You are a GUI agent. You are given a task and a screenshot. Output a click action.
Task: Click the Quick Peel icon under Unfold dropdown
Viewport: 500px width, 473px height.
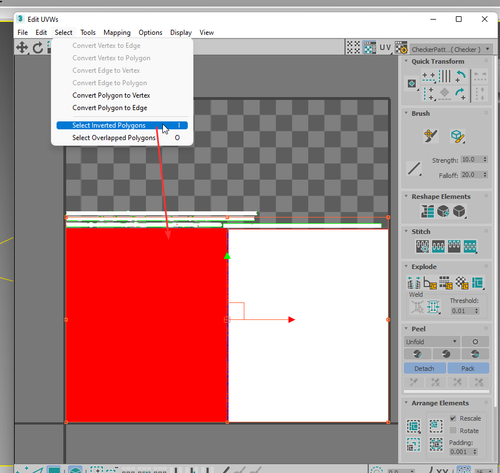coord(417,354)
